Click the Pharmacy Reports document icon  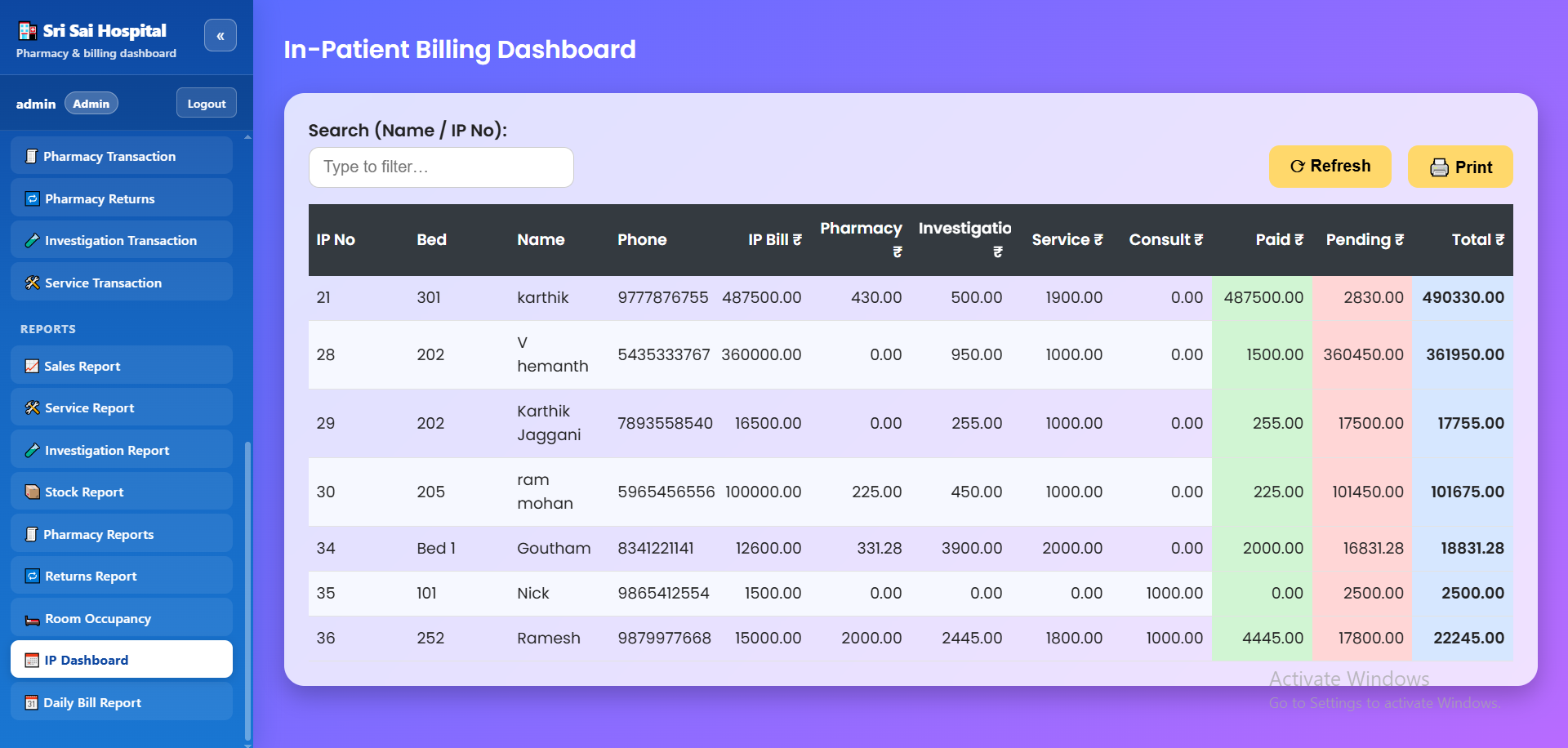31,534
